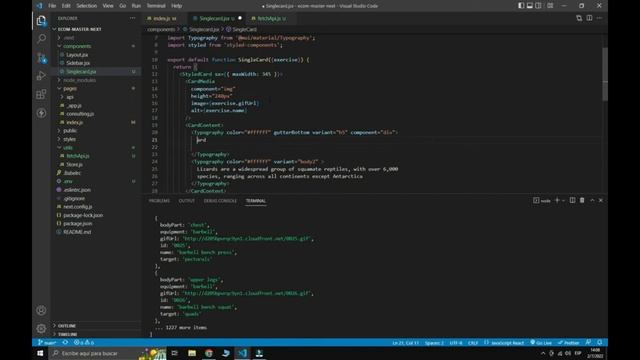The image size is (640, 360).
Task: Switch to the Problems panel tab
Action: [x=159, y=201]
